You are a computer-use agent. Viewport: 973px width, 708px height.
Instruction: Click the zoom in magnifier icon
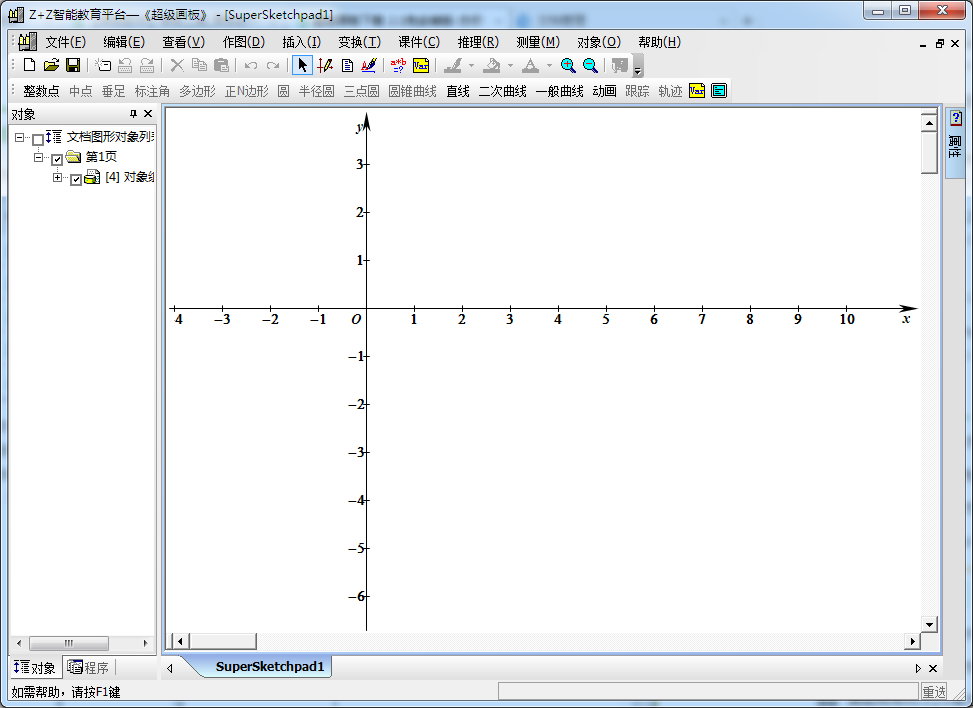click(x=568, y=65)
